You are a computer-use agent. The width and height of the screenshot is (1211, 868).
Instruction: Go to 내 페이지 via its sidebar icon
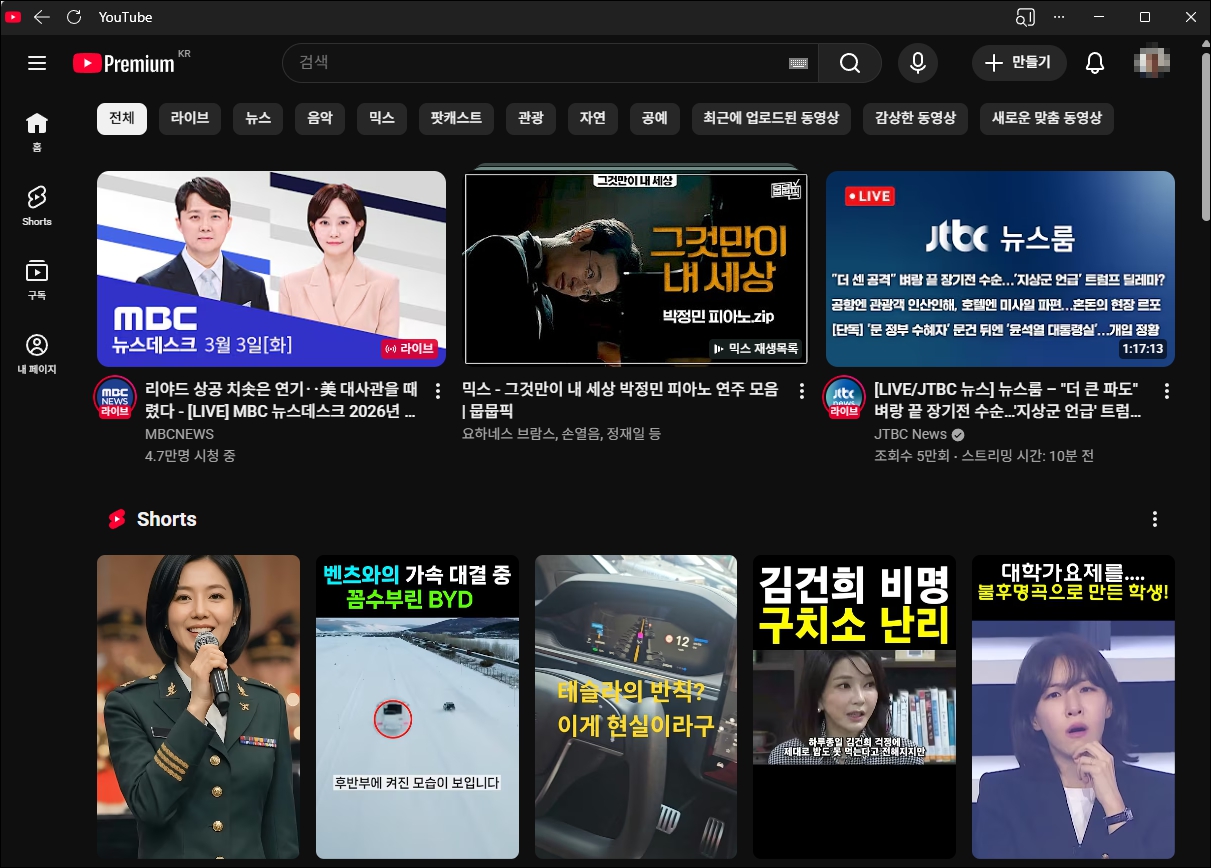click(36, 352)
